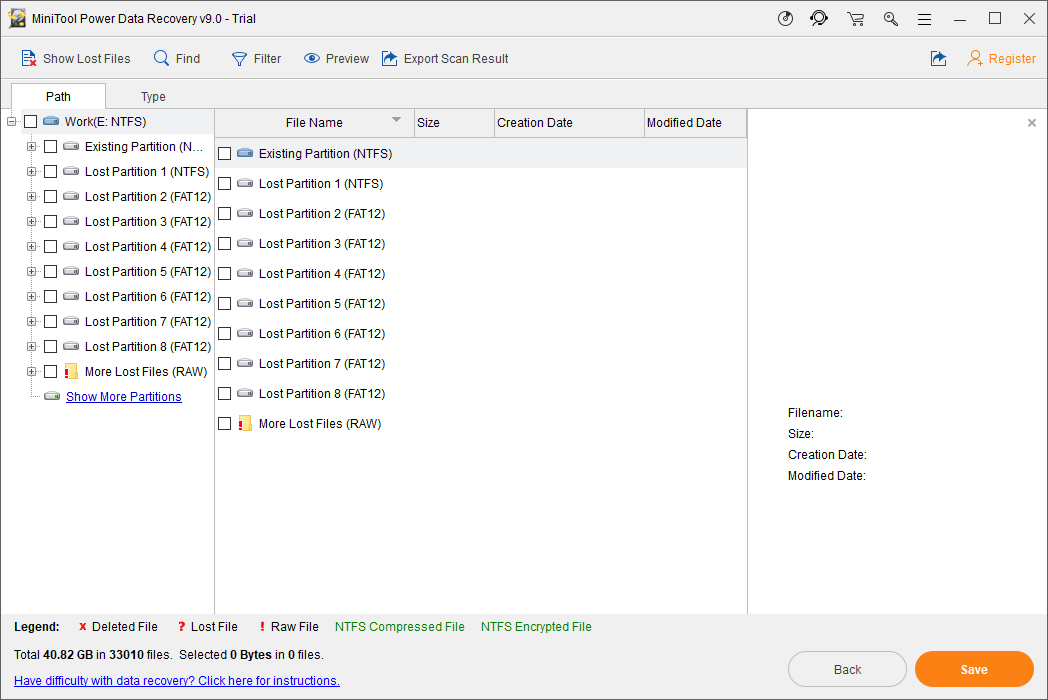Screen dimensions: 1048x700
Task: Click the headset support icon
Action: [x=820, y=19]
